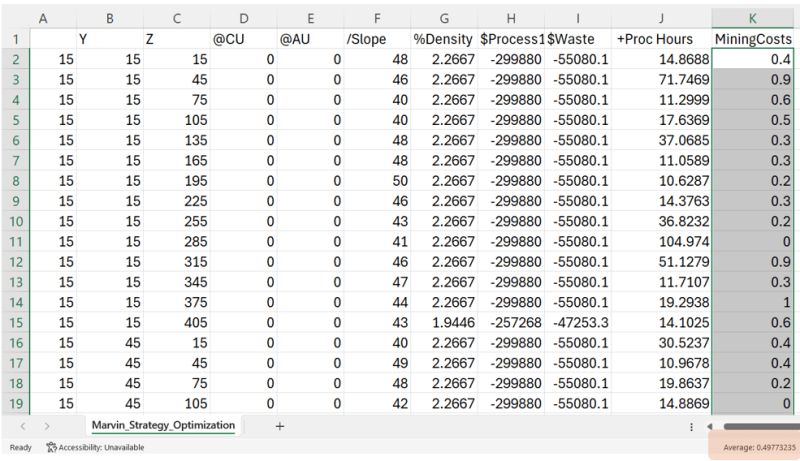
Task: Click cell with value 36.8232
Action: pyautogui.click(x=661, y=222)
